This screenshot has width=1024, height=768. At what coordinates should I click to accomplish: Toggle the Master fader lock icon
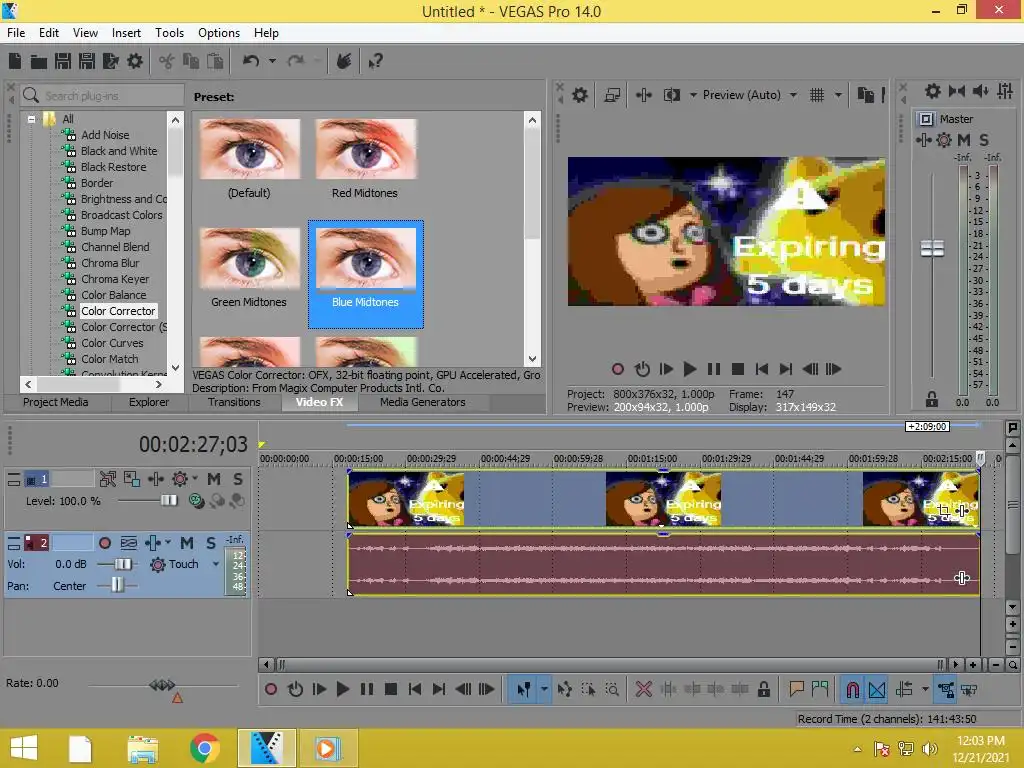932,399
